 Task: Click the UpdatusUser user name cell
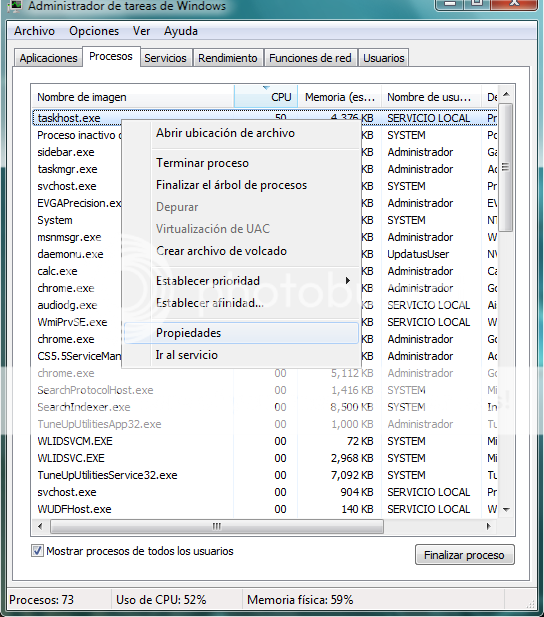tap(418, 254)
